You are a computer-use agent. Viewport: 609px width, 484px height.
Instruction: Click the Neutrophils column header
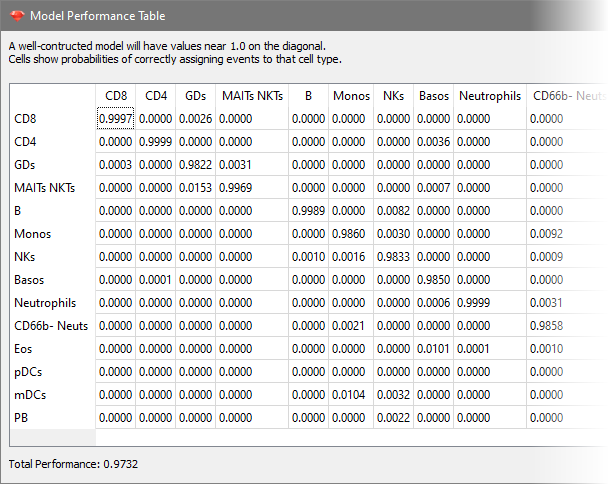(490, 96)
